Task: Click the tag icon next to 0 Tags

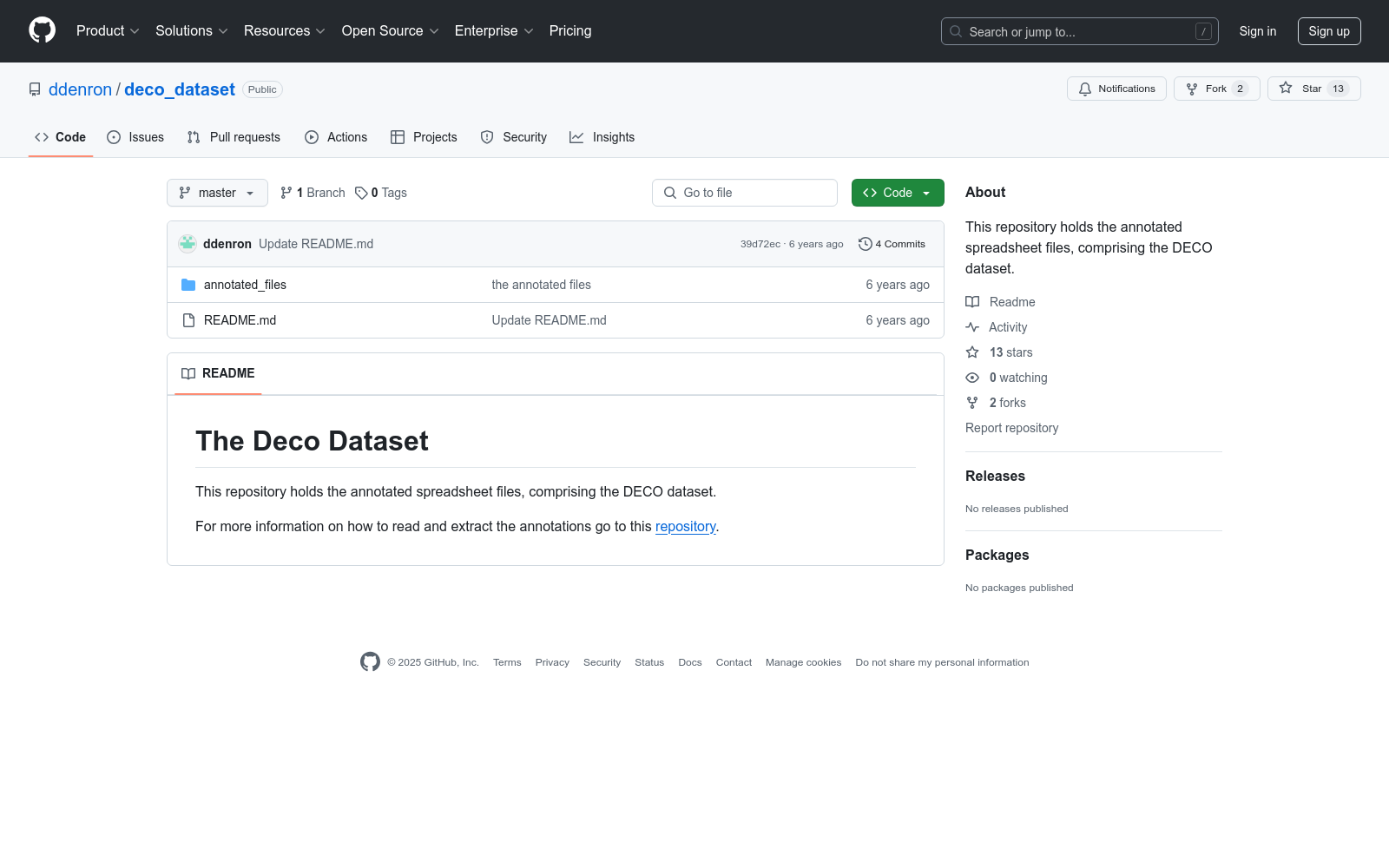Action: (x=361, y=193)
